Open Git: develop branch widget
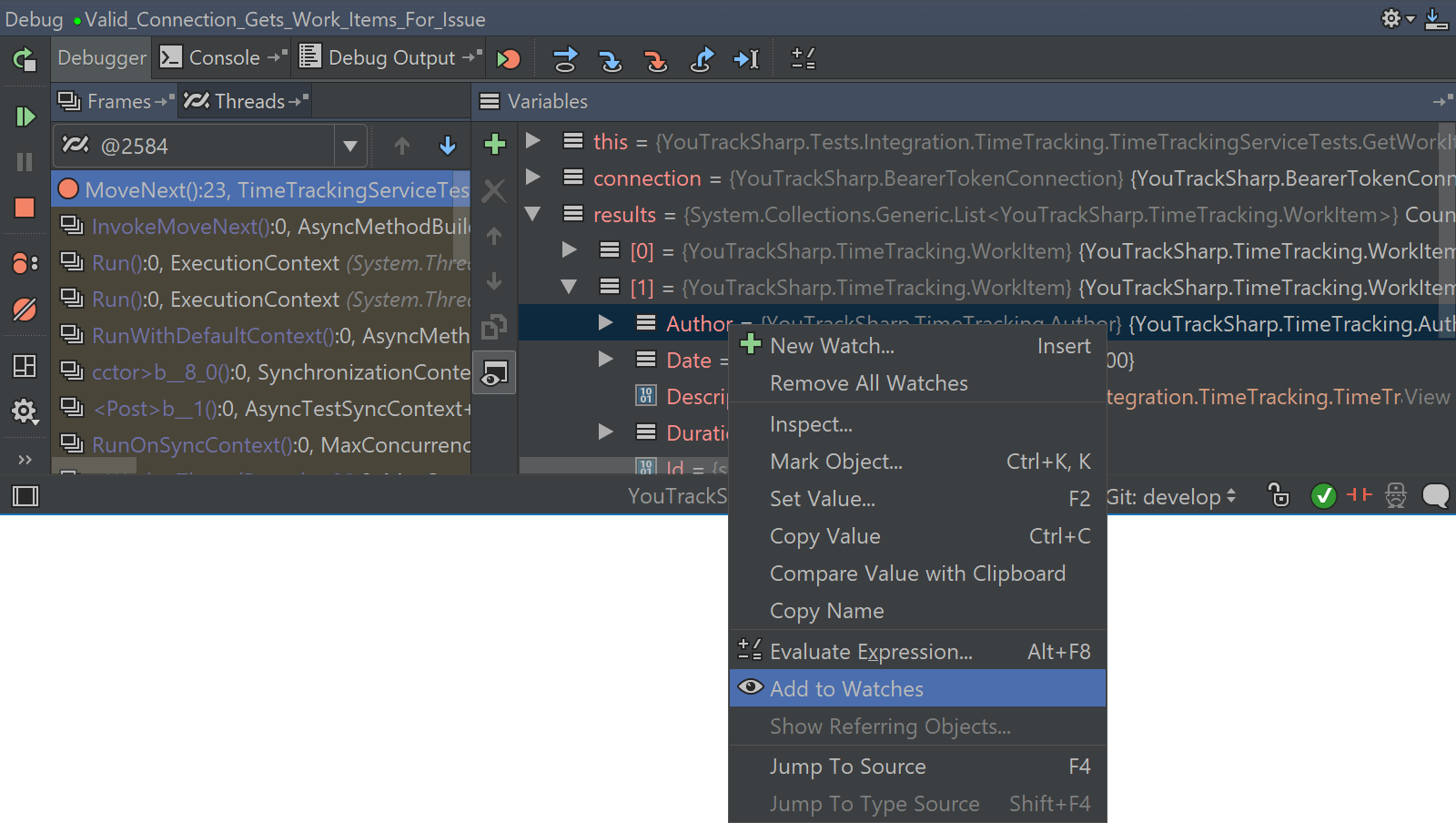The width and height of the screenshot is (1456, 823). (x=1171, y=496)
